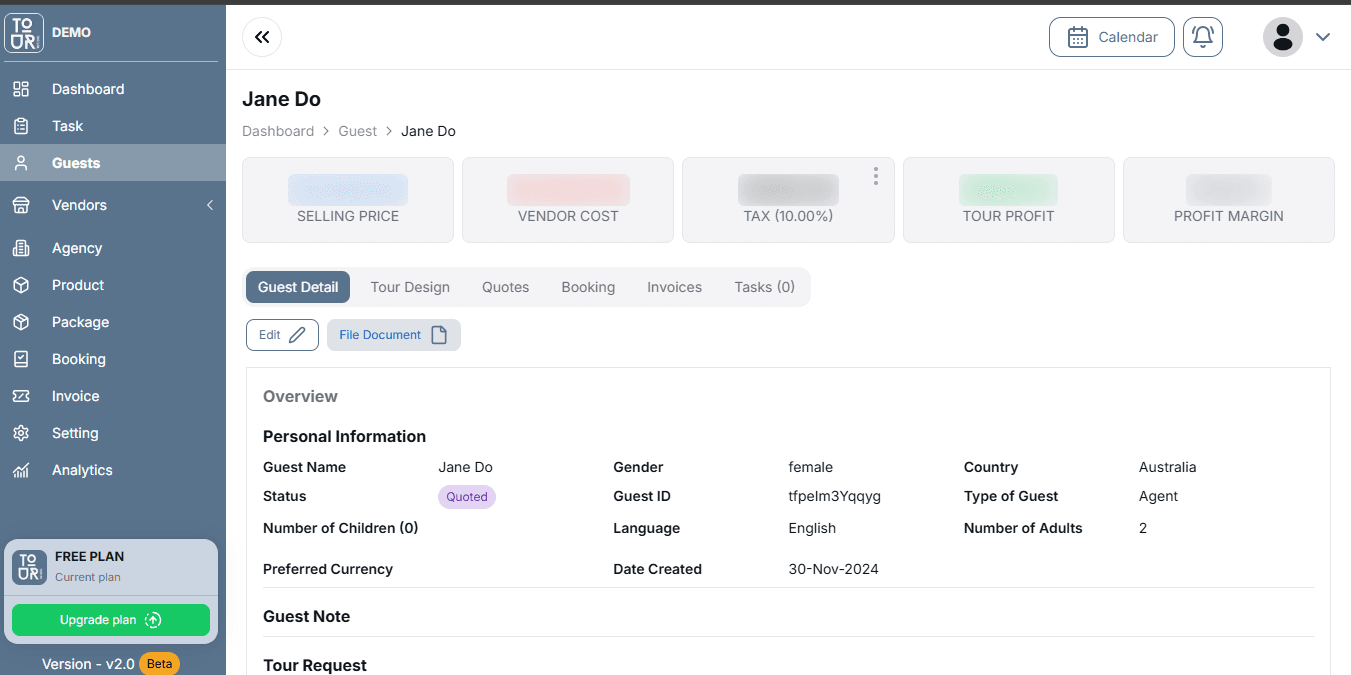Expand the Vendors submenu chevron

[210, 205]
